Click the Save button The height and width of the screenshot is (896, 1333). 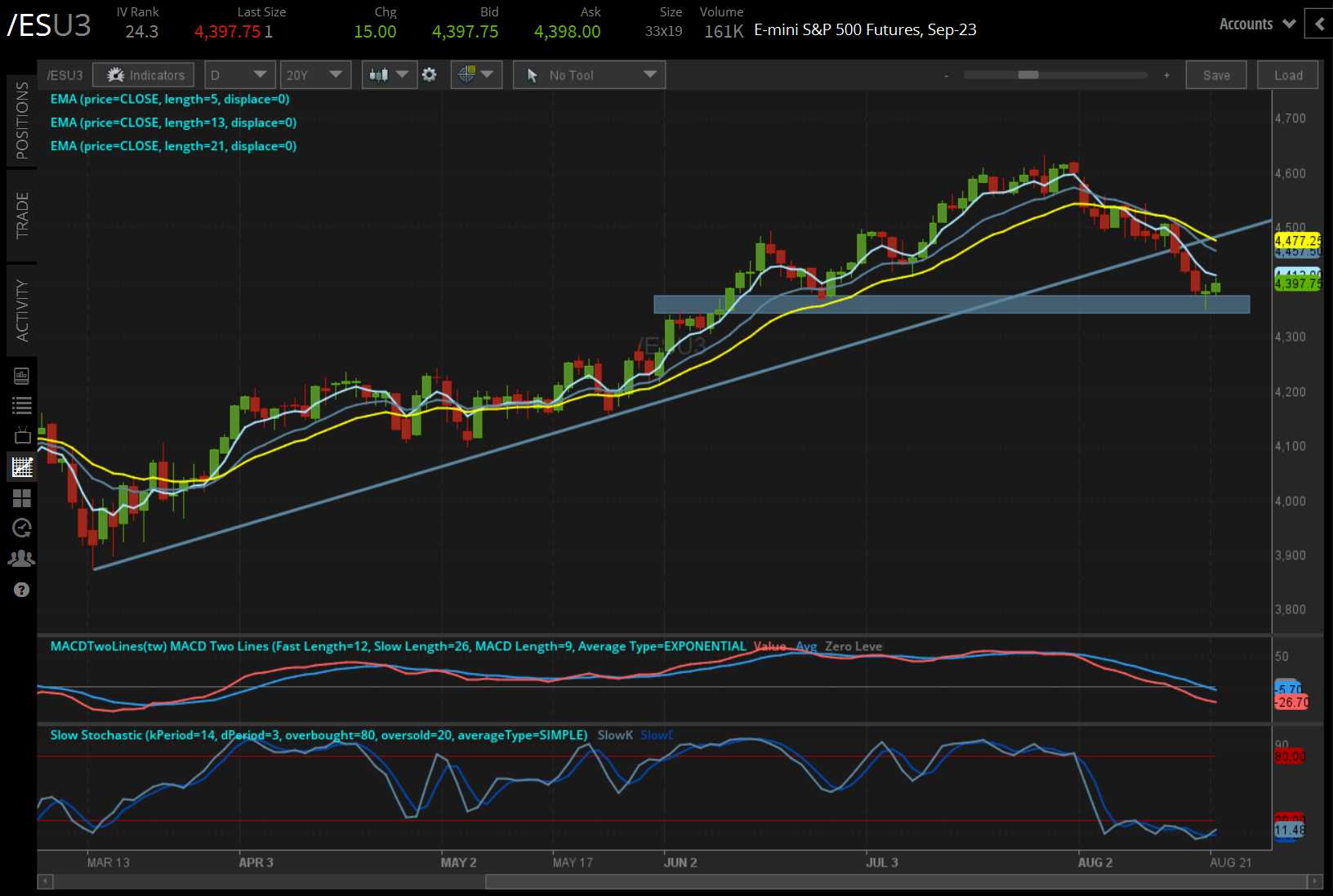pyautogui.click(x=1216, y=74)
